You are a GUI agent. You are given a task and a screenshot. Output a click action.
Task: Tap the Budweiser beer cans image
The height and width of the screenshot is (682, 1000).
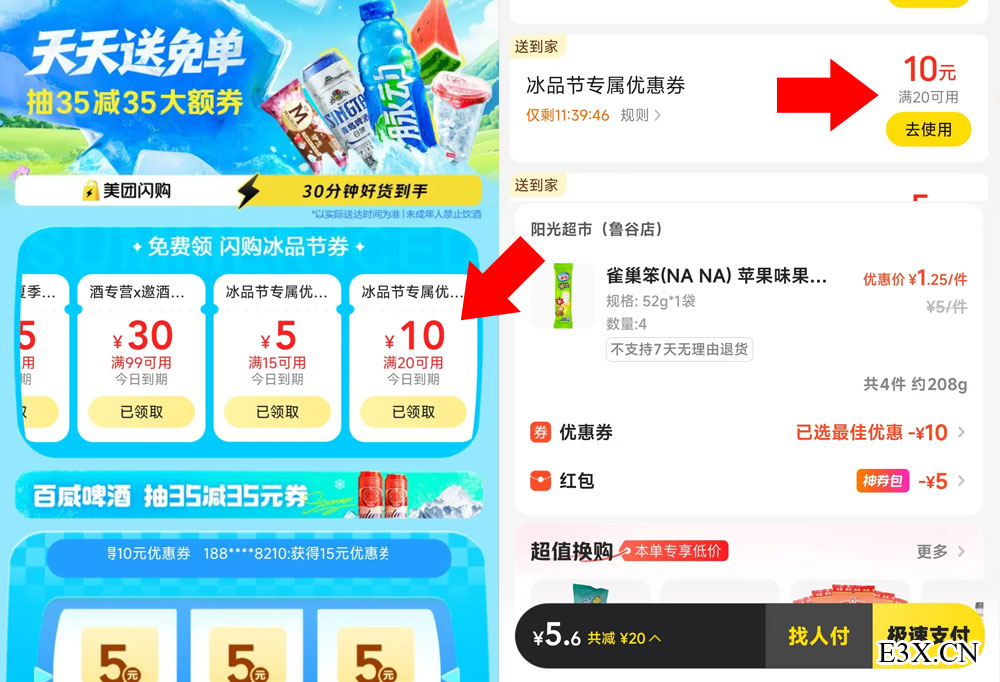[383, 495]
